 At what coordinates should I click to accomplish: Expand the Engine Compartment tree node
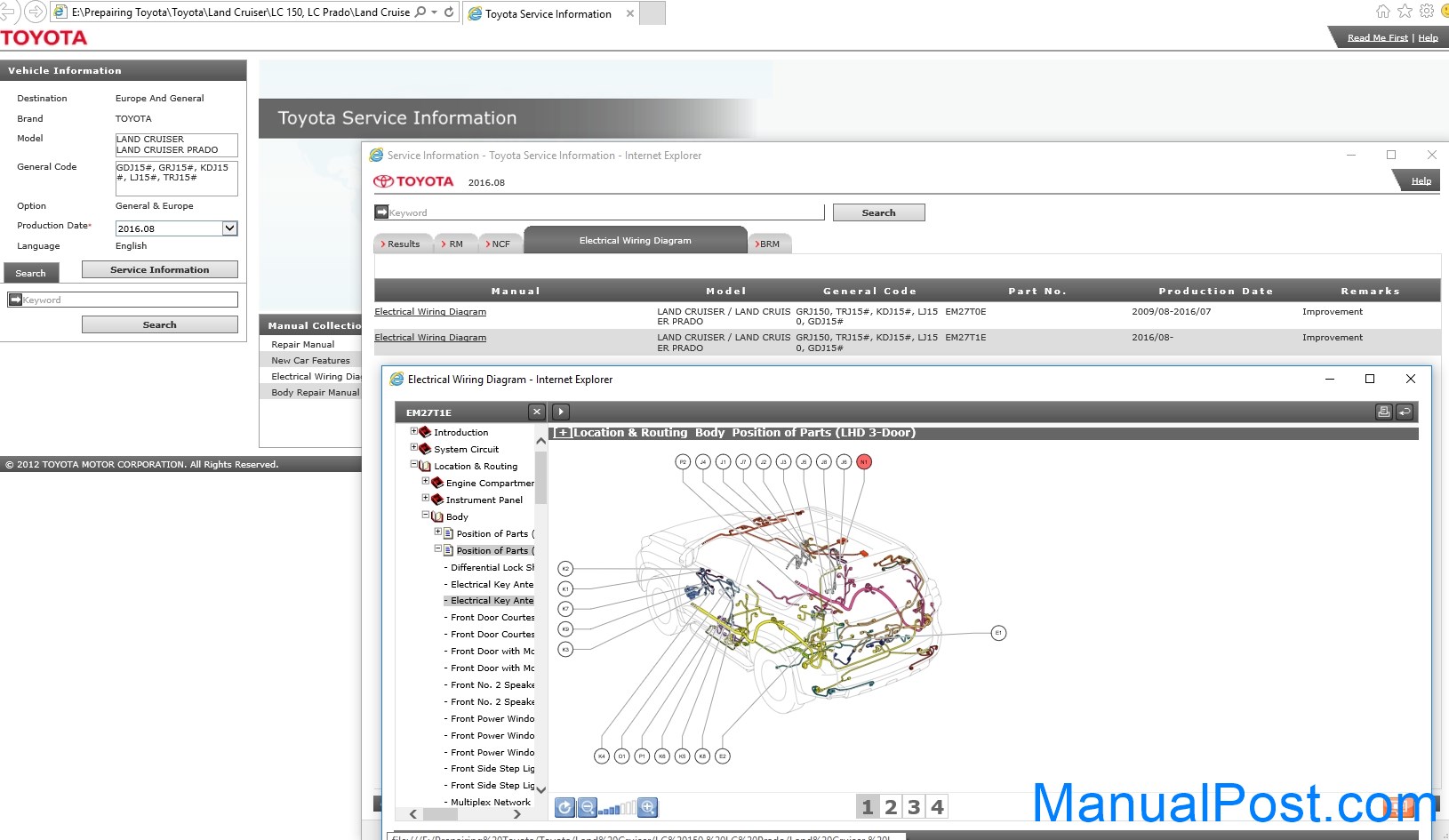(x=425, y=481)
